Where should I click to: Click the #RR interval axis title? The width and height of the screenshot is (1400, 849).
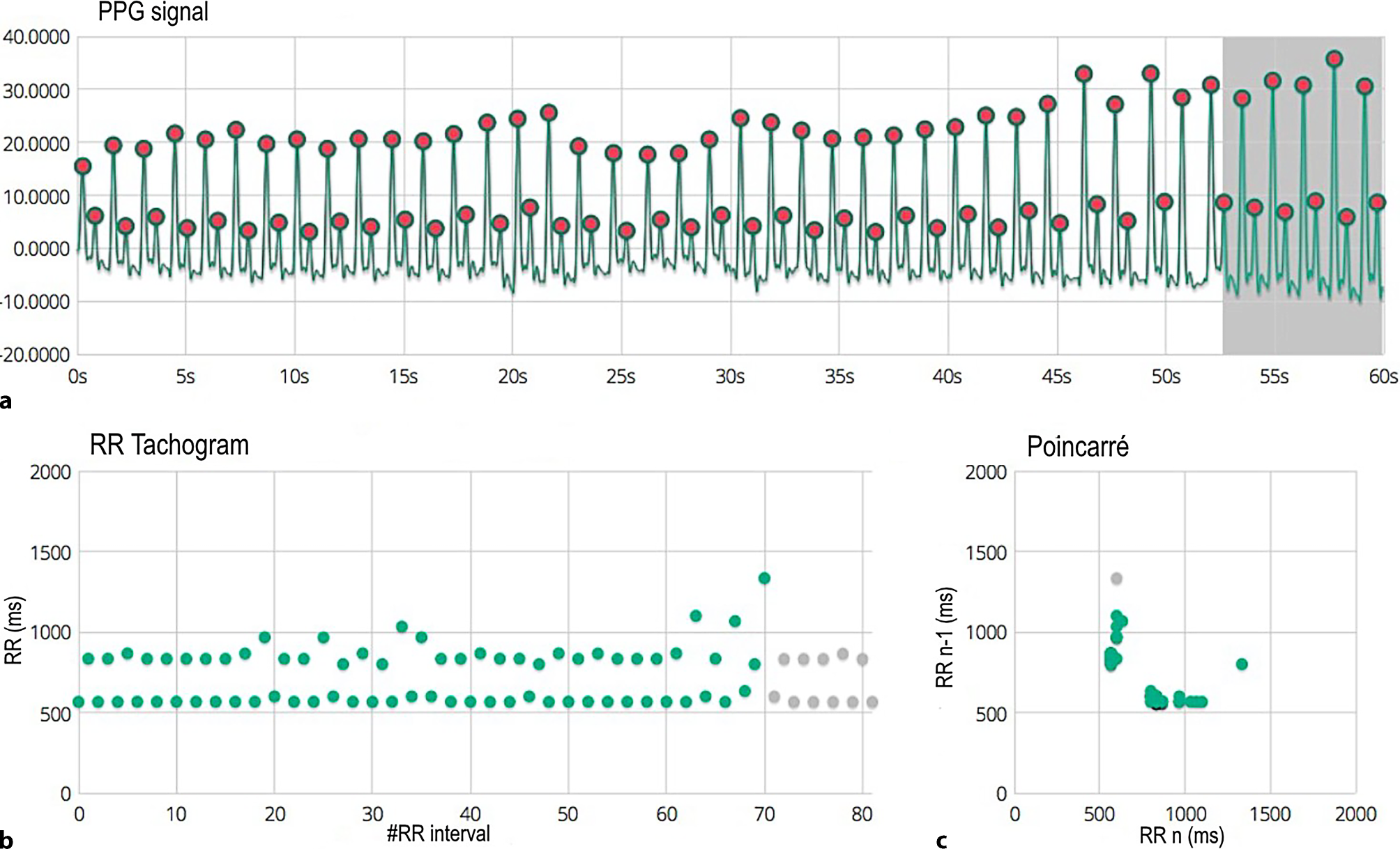coord(439,834)
